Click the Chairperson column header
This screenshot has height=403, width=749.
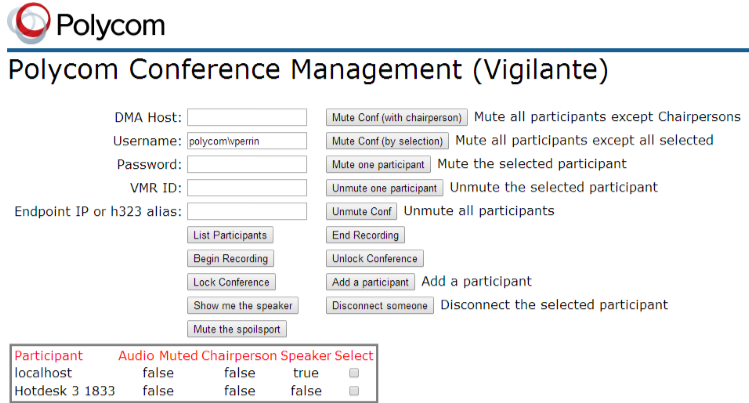tap(239, 356)
